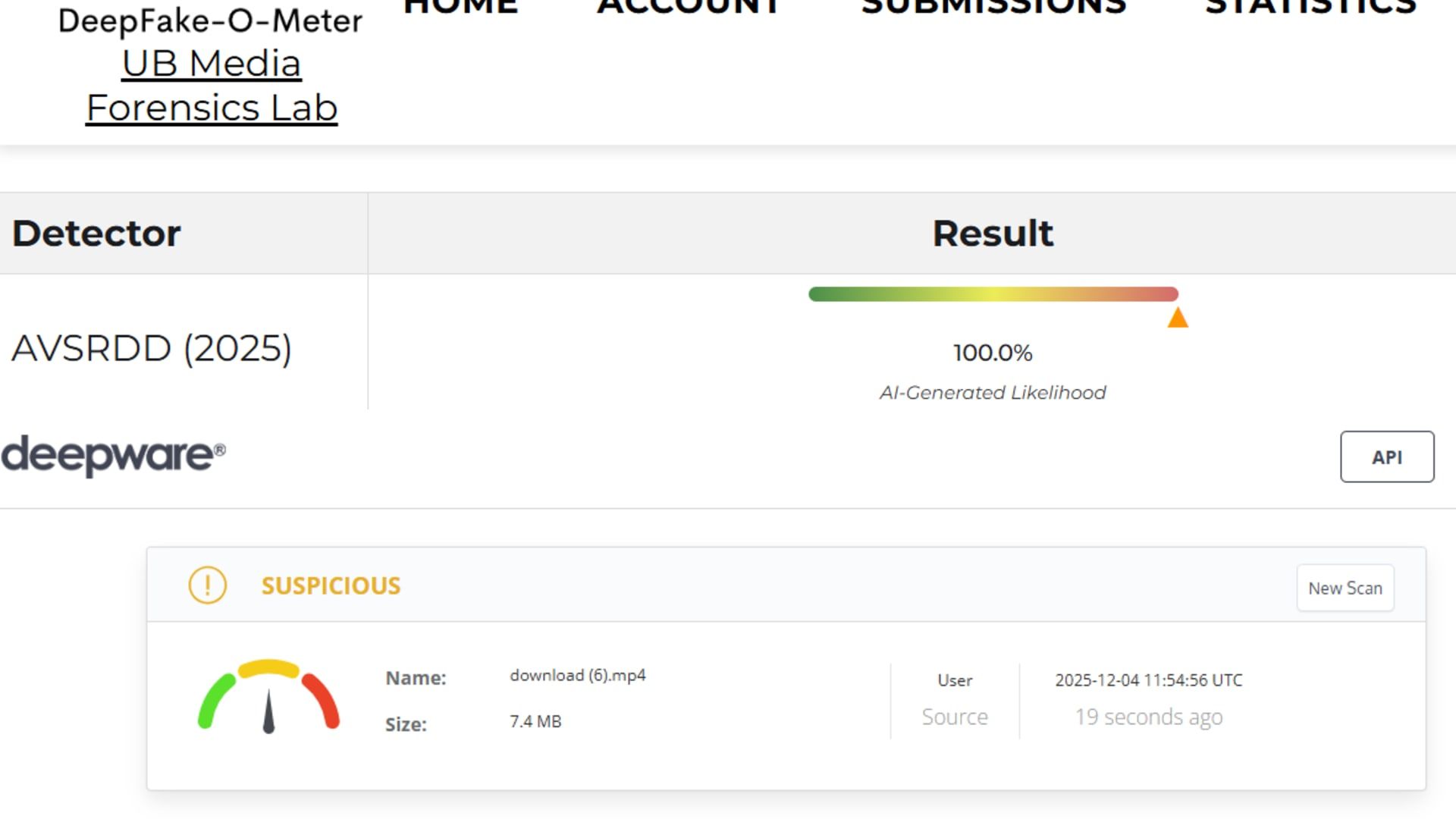Click the scan timestamp 2025-12-04 11:54:56 UTC
This screenshot has height=819, width=1456.
point(1148,680)
